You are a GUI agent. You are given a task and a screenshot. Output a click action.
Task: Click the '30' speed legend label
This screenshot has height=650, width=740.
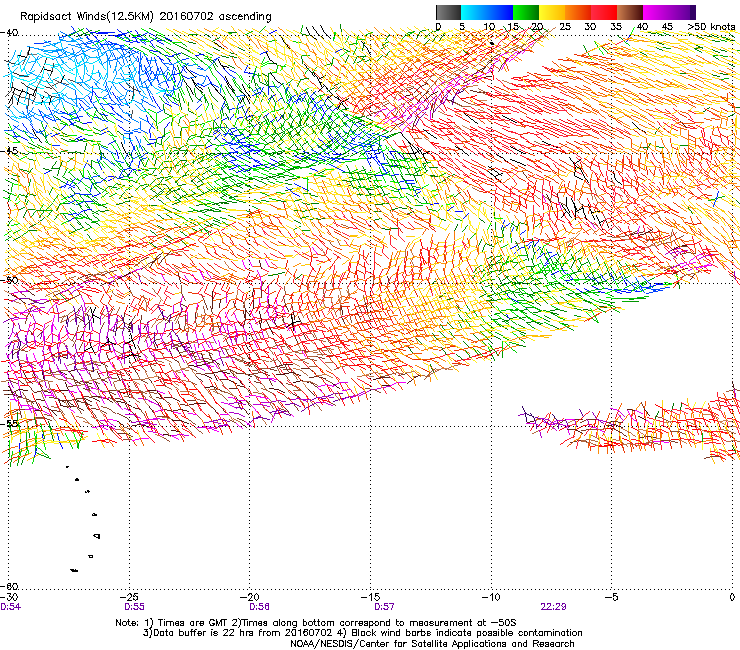click(x=590, y=27)
